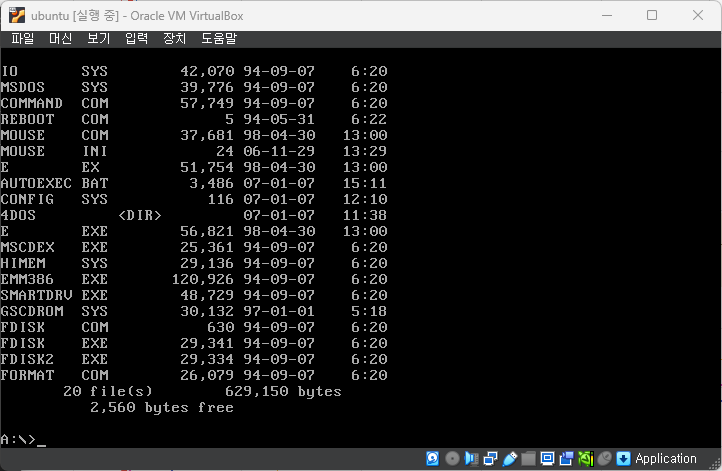Screen dimensions: 722x471
Task: Click the network adapters status icon
Action: pyautogui.click(x=491, y=459)
